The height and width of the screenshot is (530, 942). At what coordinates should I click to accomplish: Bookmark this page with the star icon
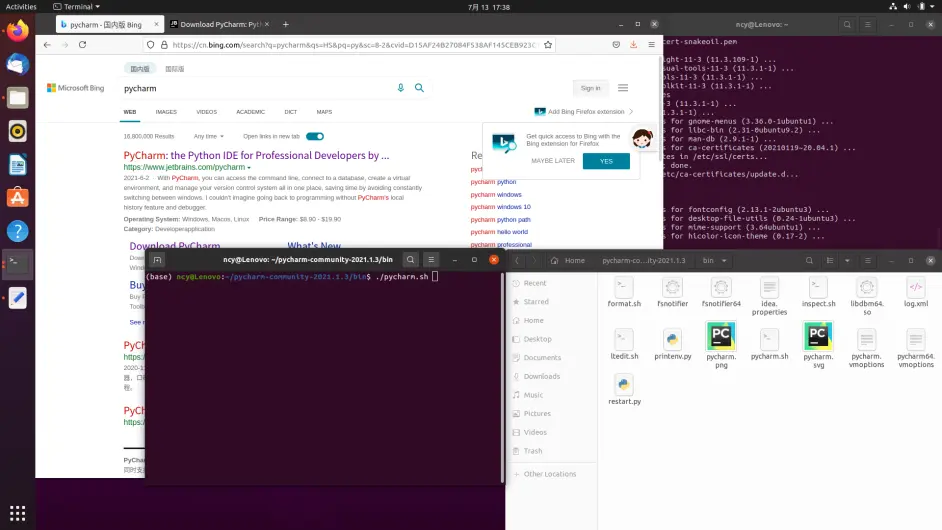(548, 44)
